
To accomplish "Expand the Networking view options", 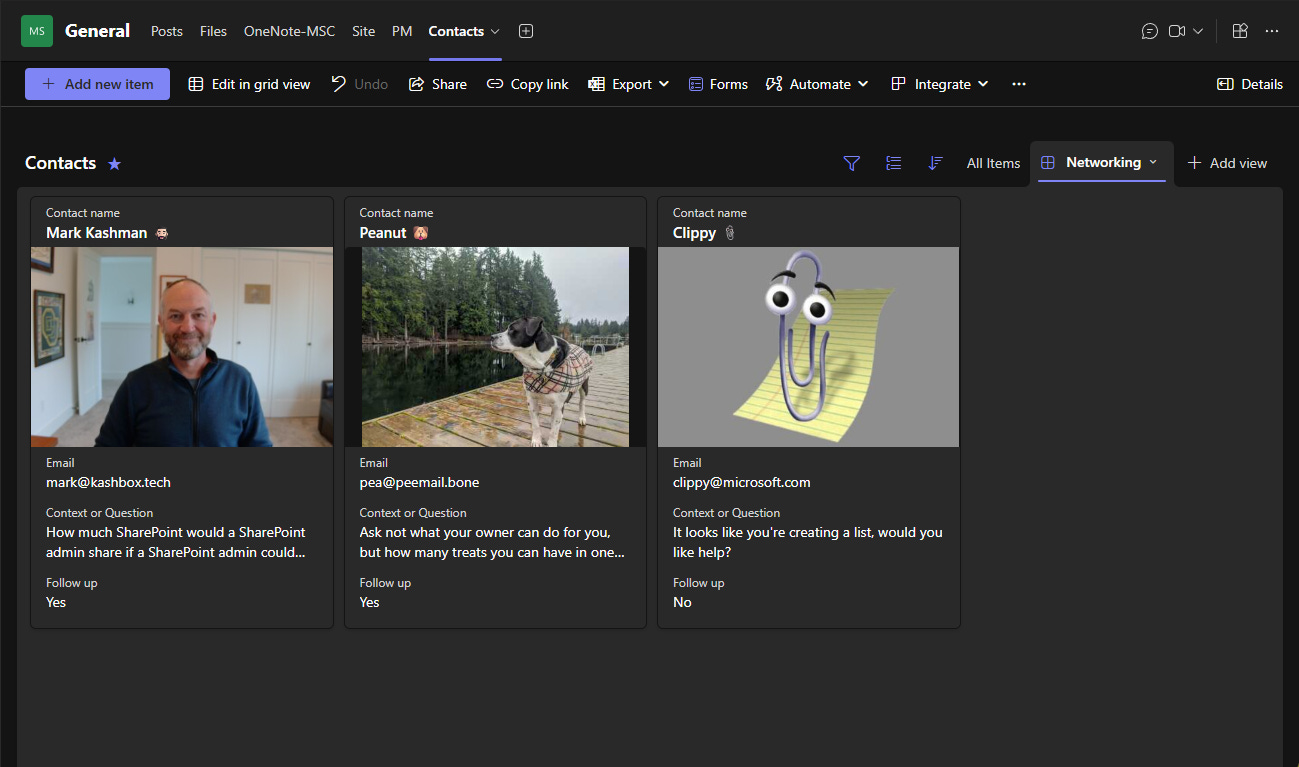I will pos(1153,162).
